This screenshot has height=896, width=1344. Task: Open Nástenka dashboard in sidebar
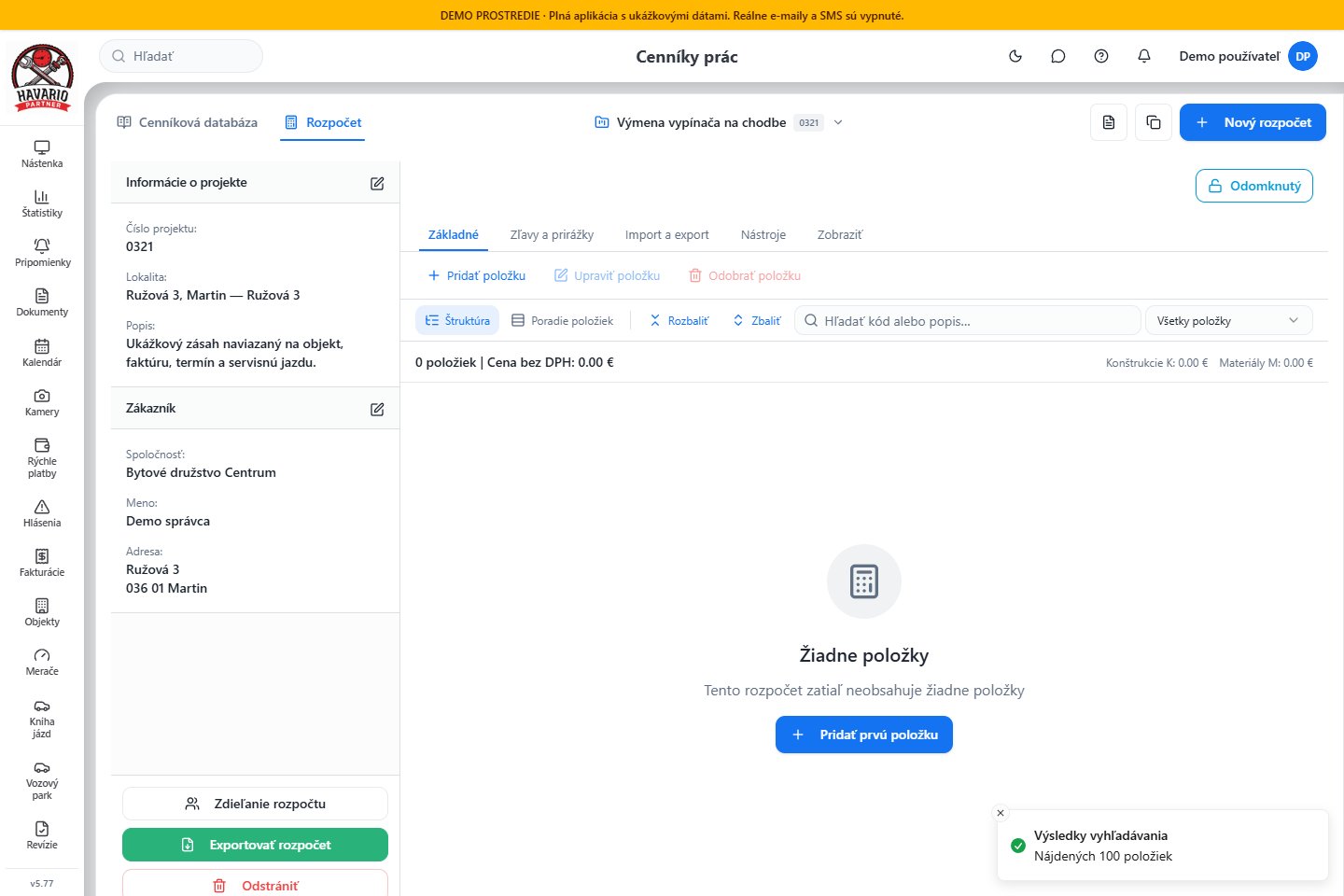42,154
